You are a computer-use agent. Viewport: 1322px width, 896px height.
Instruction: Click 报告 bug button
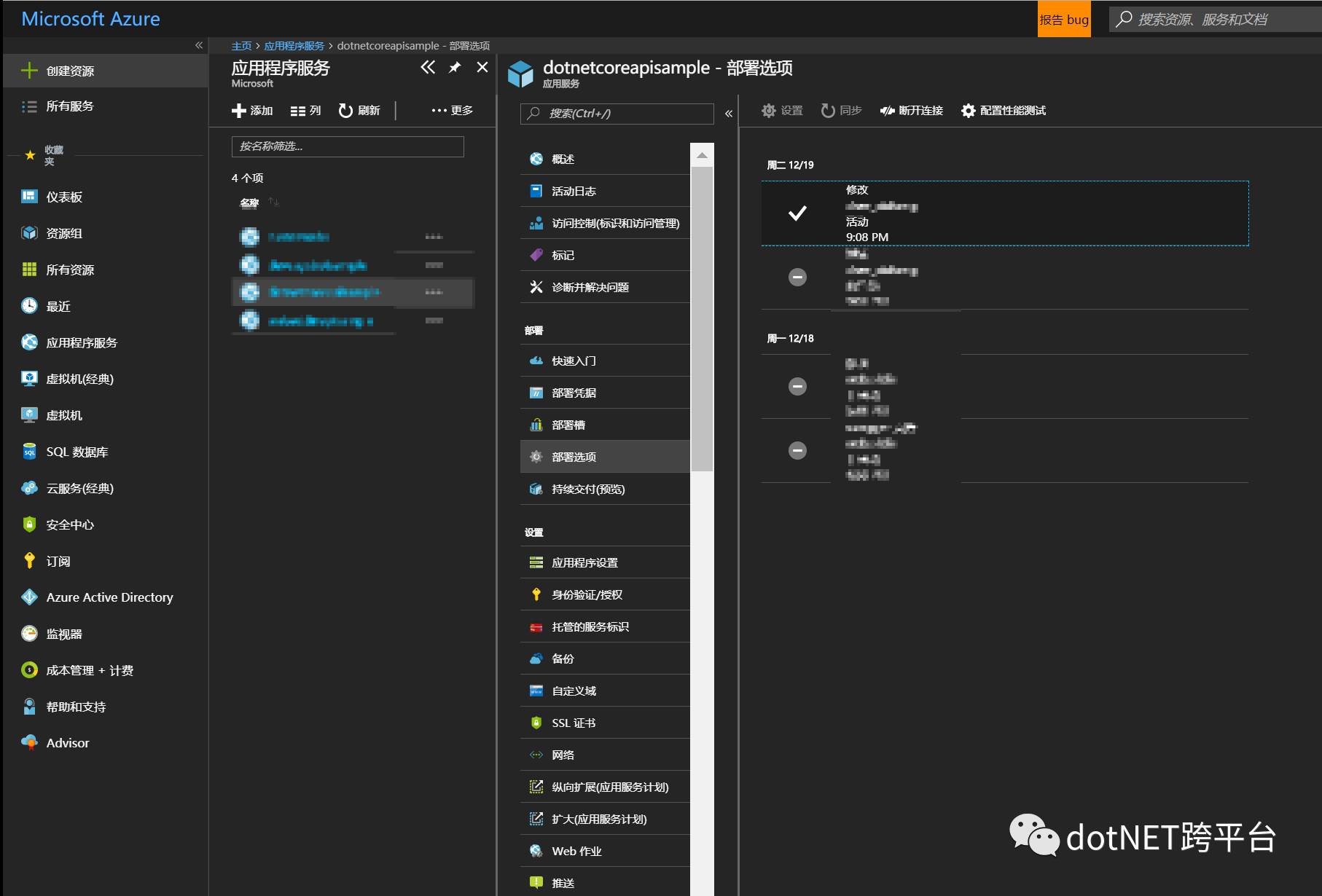pyautogui.click(x=1064, y=20)
